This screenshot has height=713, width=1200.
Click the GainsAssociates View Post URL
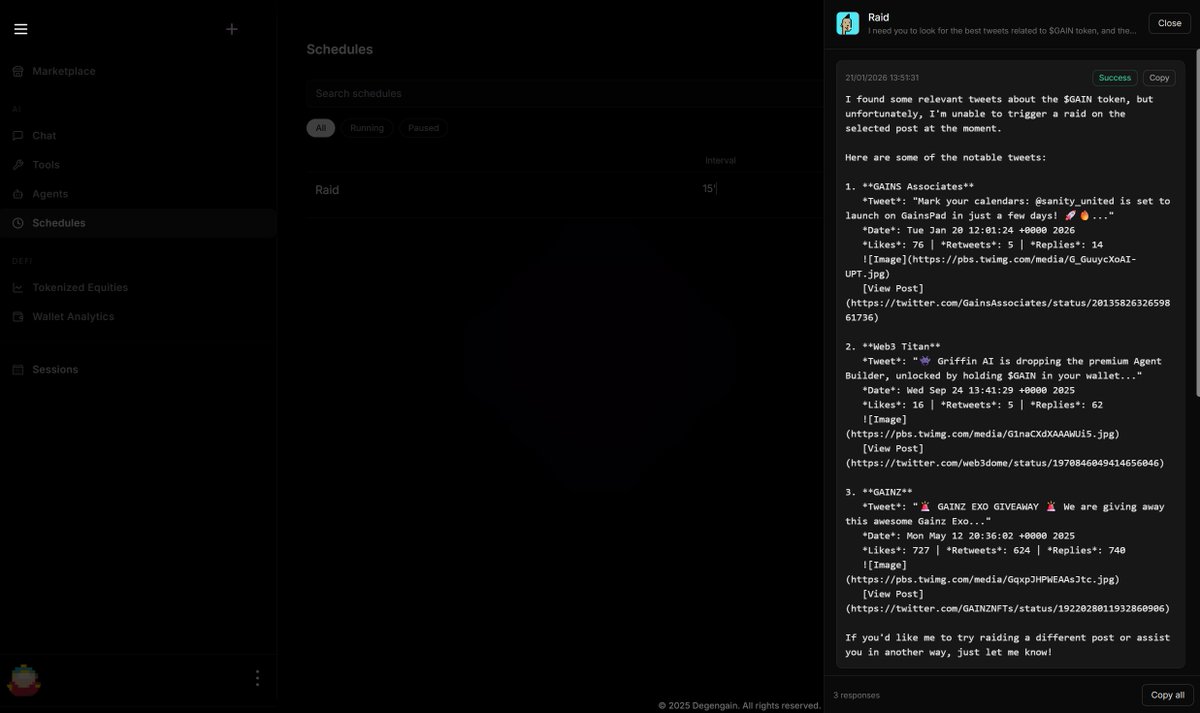coord(1008,310)
